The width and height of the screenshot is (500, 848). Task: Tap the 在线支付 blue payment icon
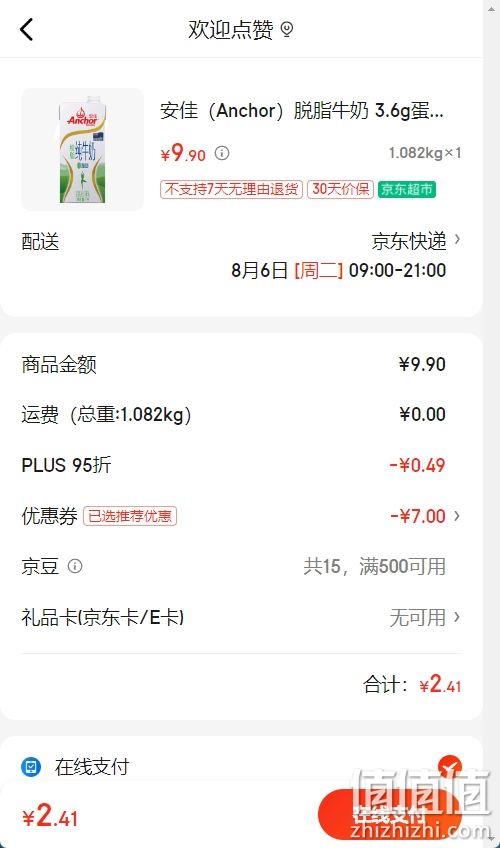coord(31,766)
